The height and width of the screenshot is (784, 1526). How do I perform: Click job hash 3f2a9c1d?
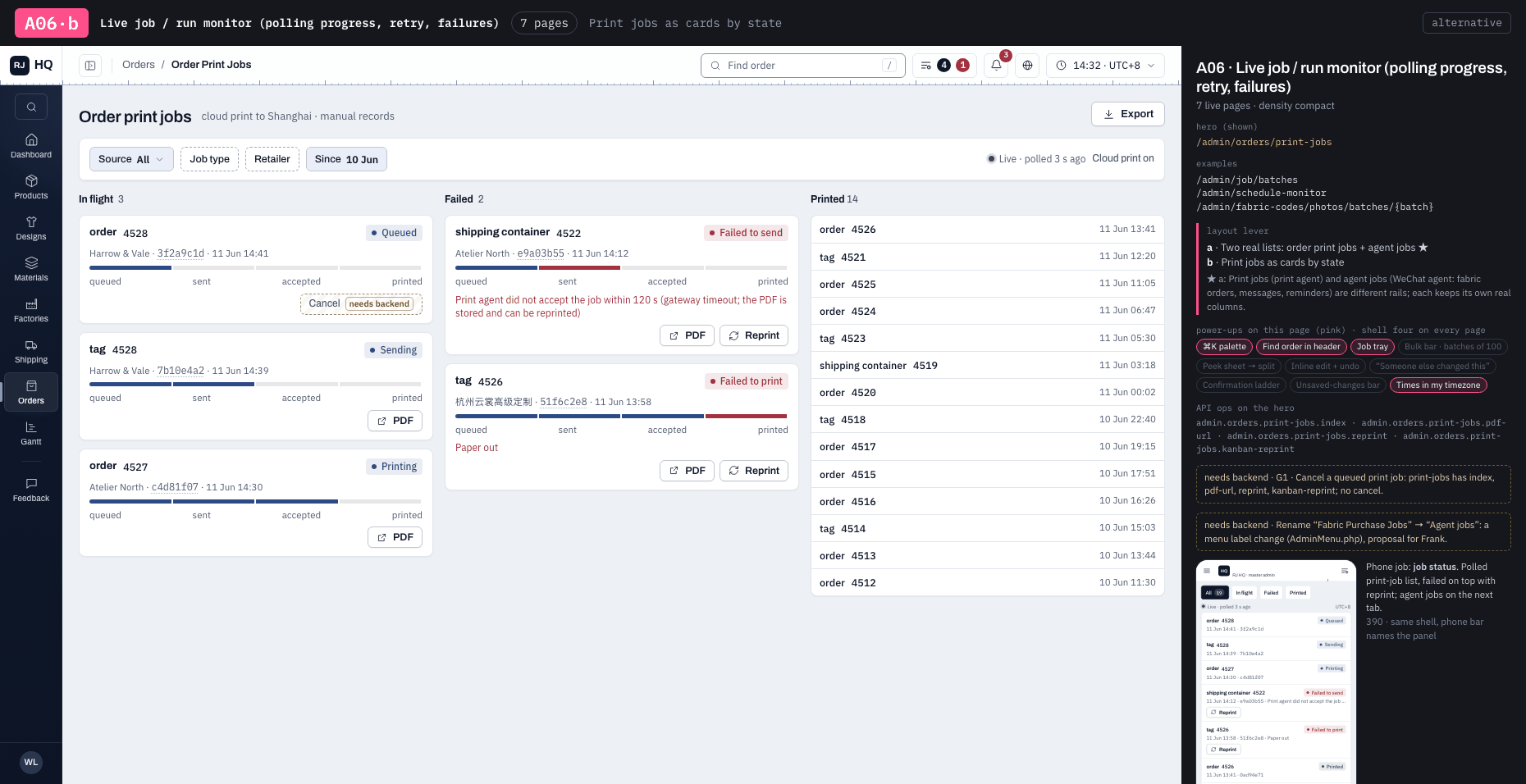coord(180,253)
